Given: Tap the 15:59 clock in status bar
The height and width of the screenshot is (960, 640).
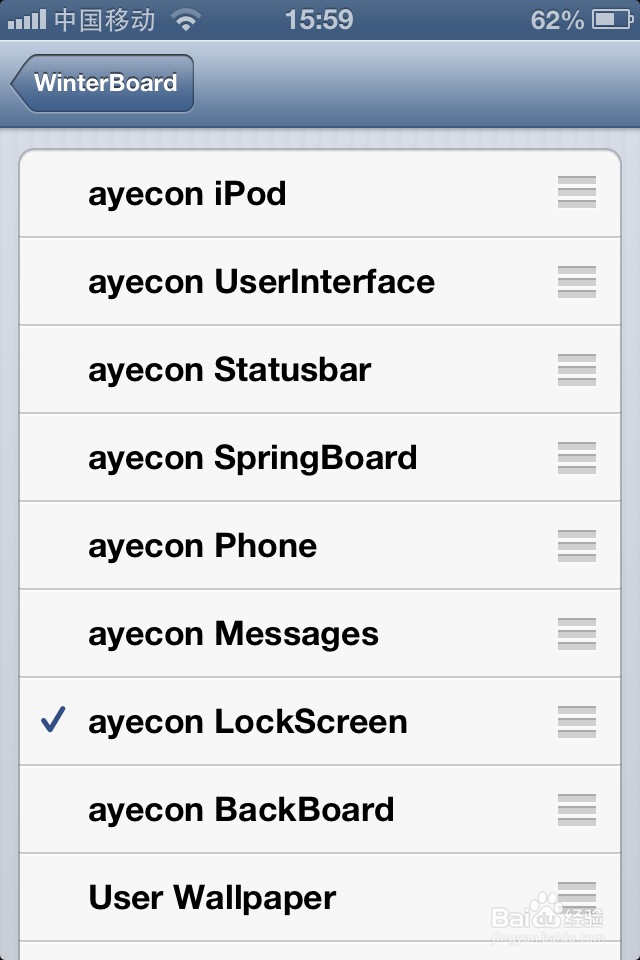Looking at the screenshot, I should [319, 19].
